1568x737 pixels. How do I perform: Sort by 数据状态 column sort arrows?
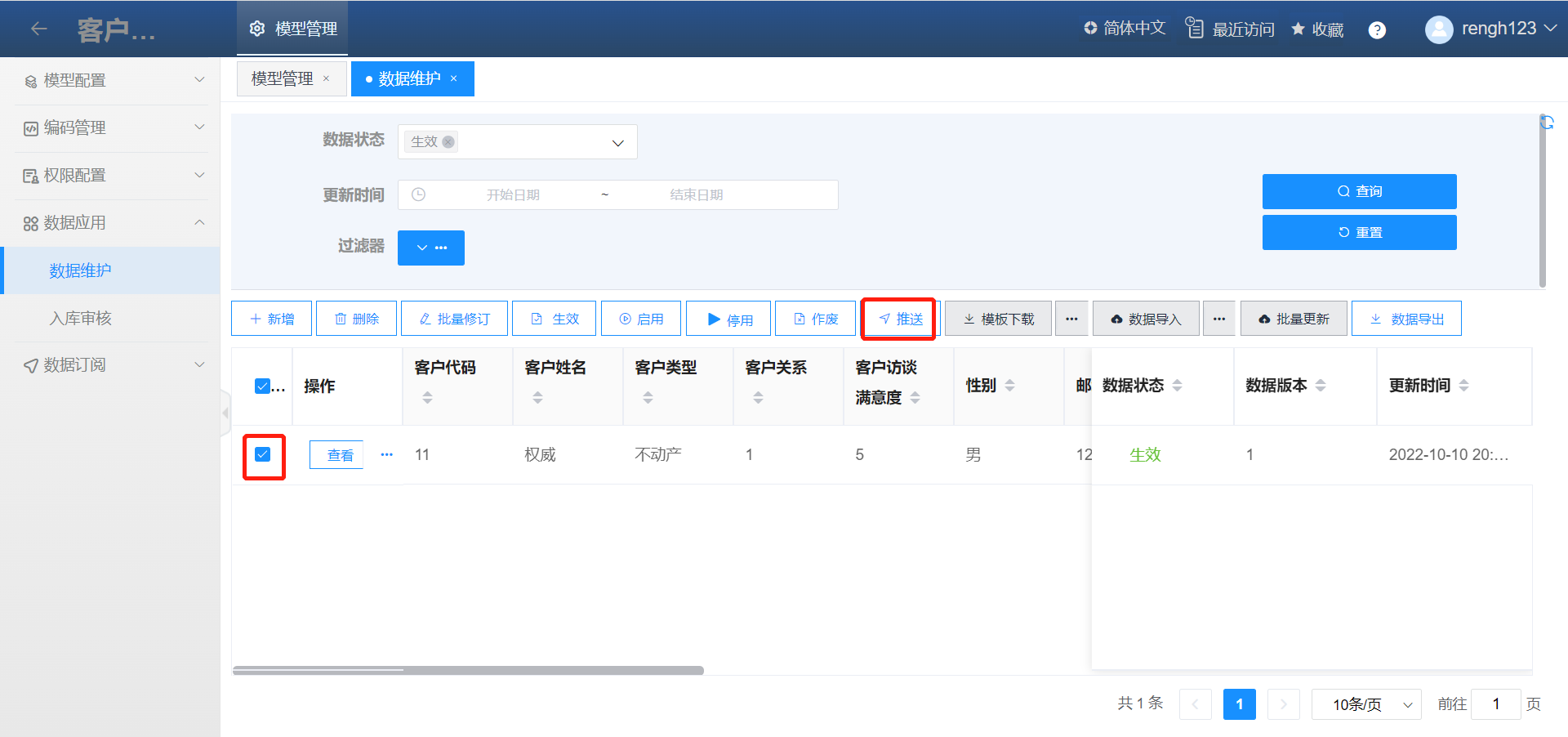coord(1177,386)
